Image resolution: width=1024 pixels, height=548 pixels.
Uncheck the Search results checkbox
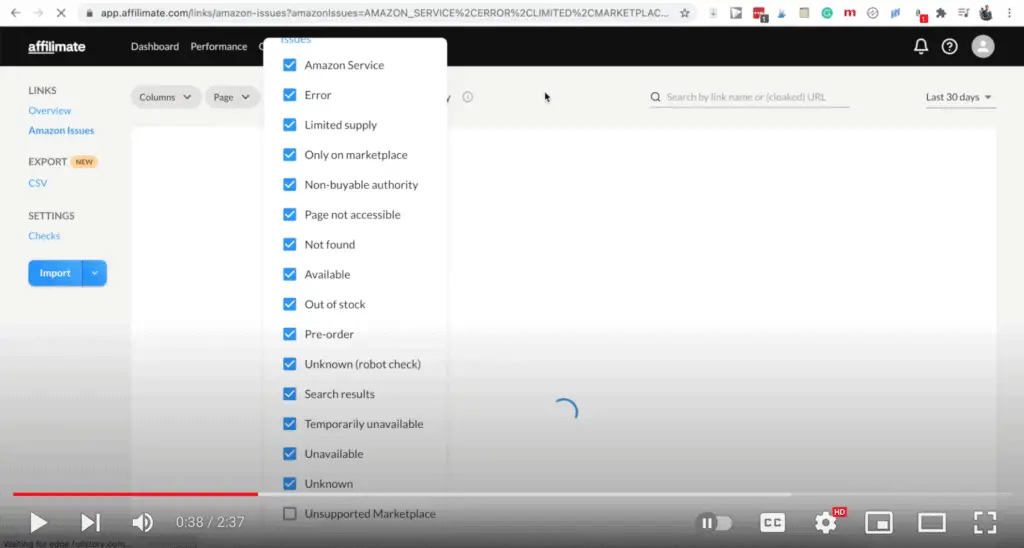pos(289,394)
